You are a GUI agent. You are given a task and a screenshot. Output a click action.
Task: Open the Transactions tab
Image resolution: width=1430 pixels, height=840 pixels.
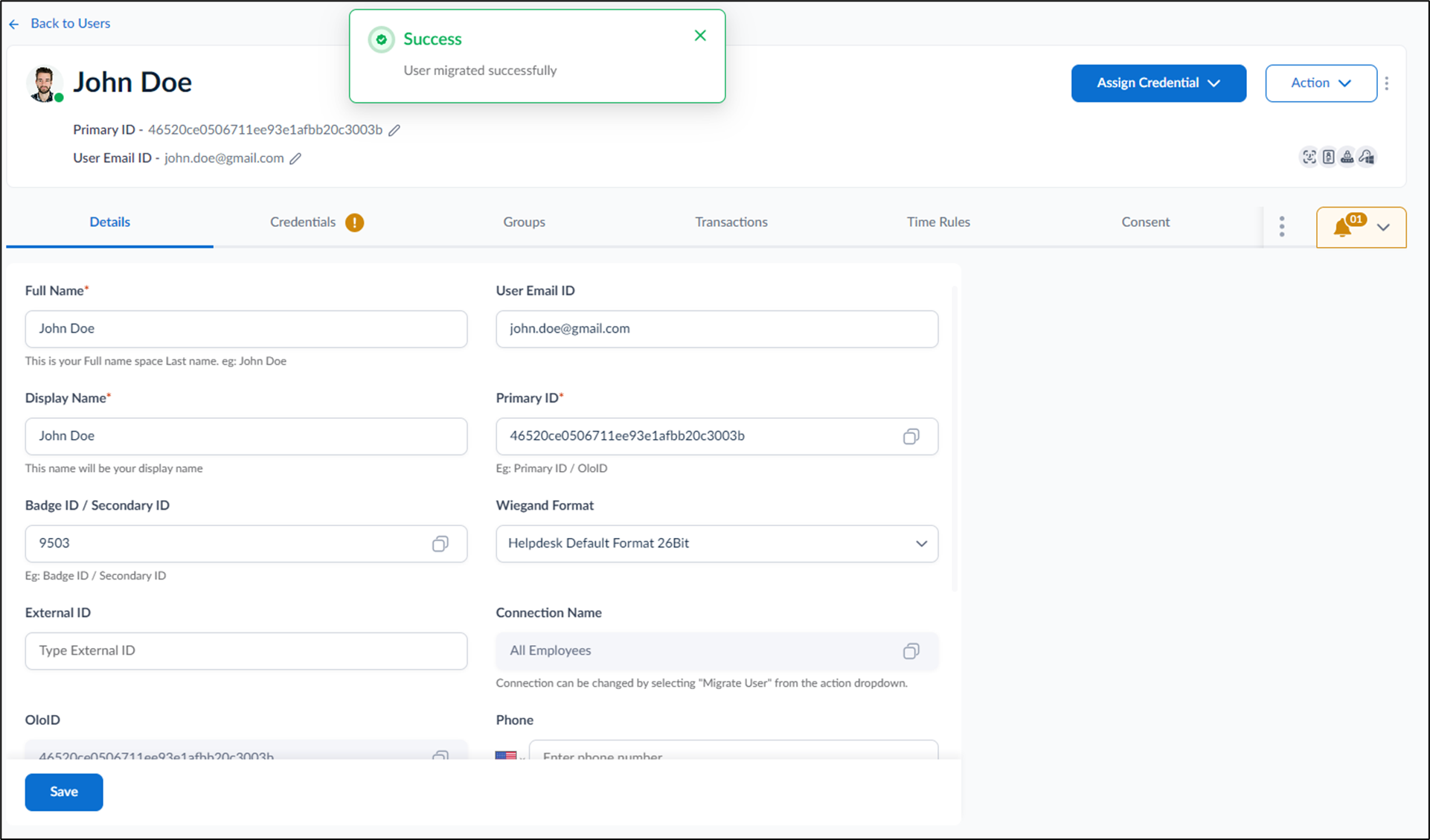731,222
